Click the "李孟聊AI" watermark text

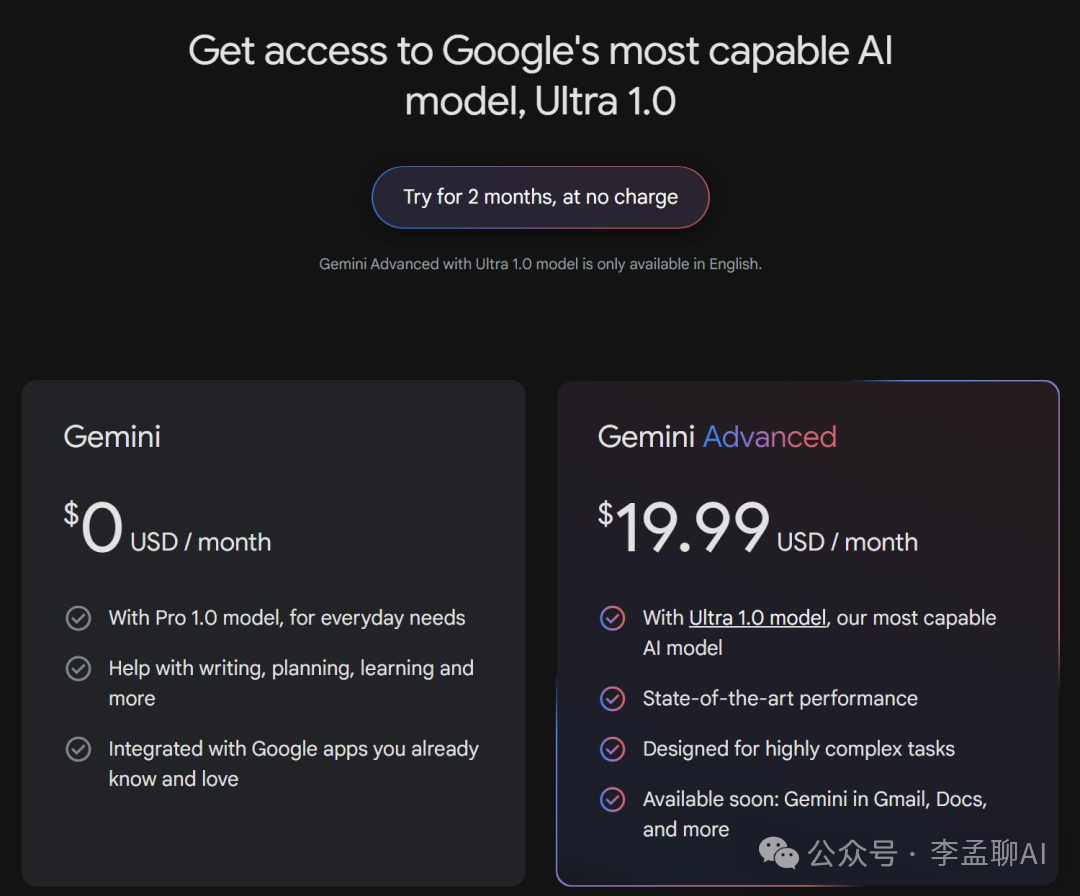click(988, 853)
